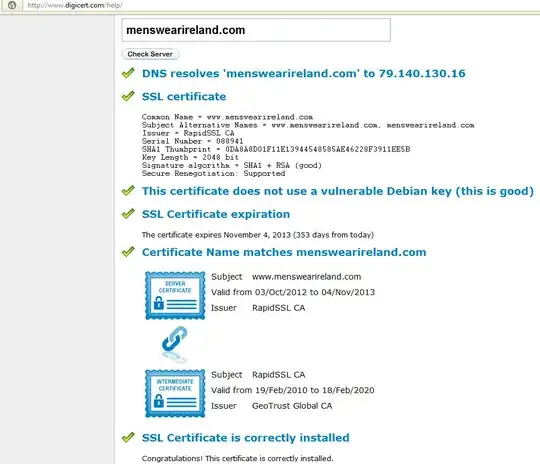Click the vulnerable Debian key heading

[338, 191]
